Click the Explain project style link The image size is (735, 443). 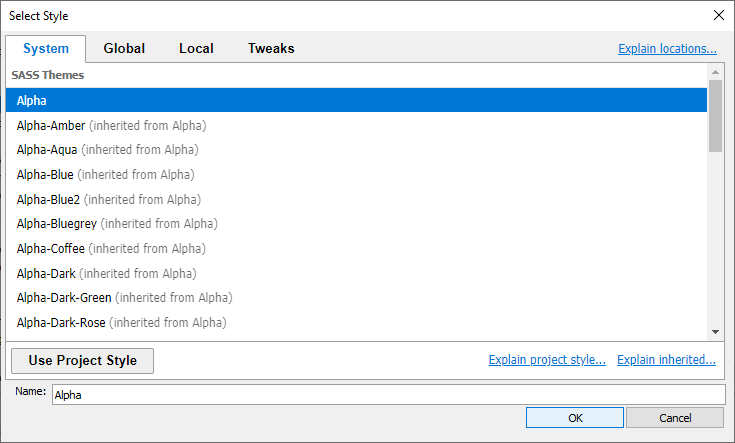pos(547,360)
